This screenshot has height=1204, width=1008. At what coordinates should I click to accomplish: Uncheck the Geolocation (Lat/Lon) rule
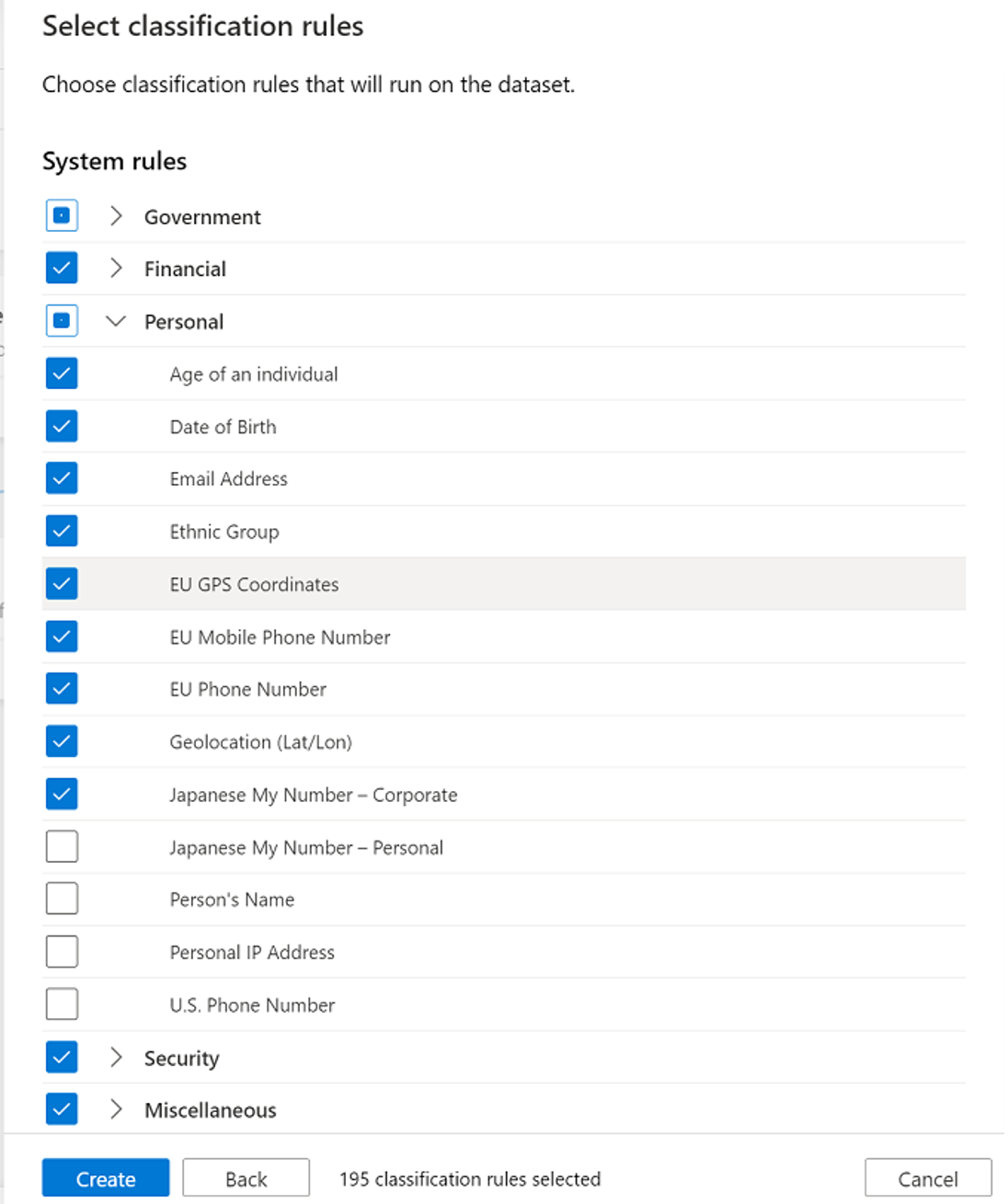(61, 741)
